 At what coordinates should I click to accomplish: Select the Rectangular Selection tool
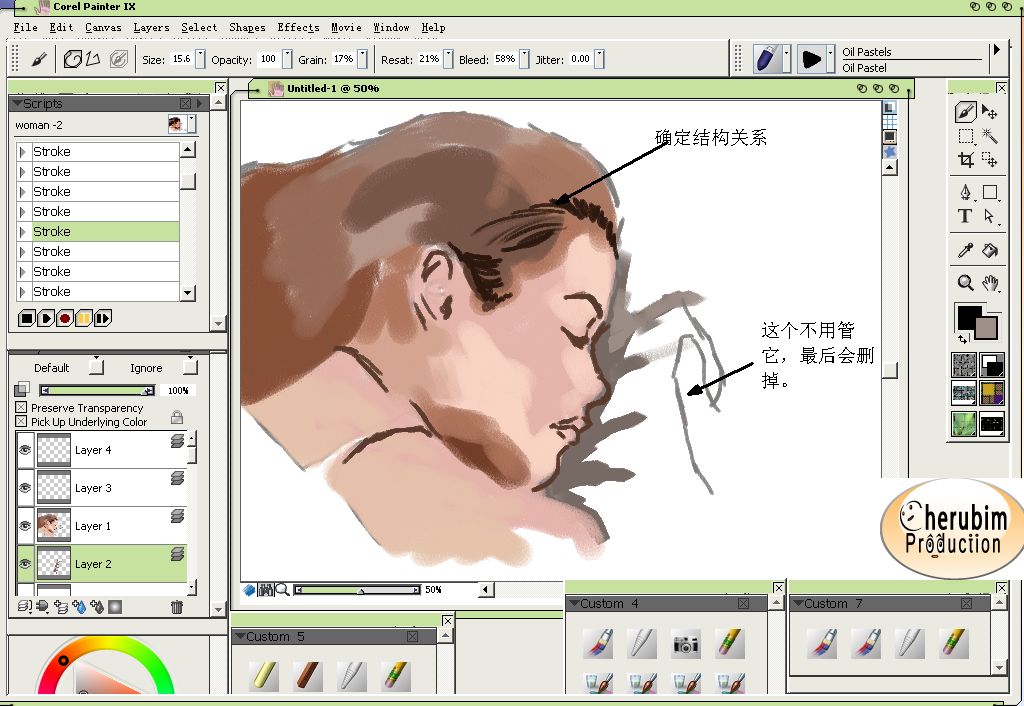coord(965,136)
